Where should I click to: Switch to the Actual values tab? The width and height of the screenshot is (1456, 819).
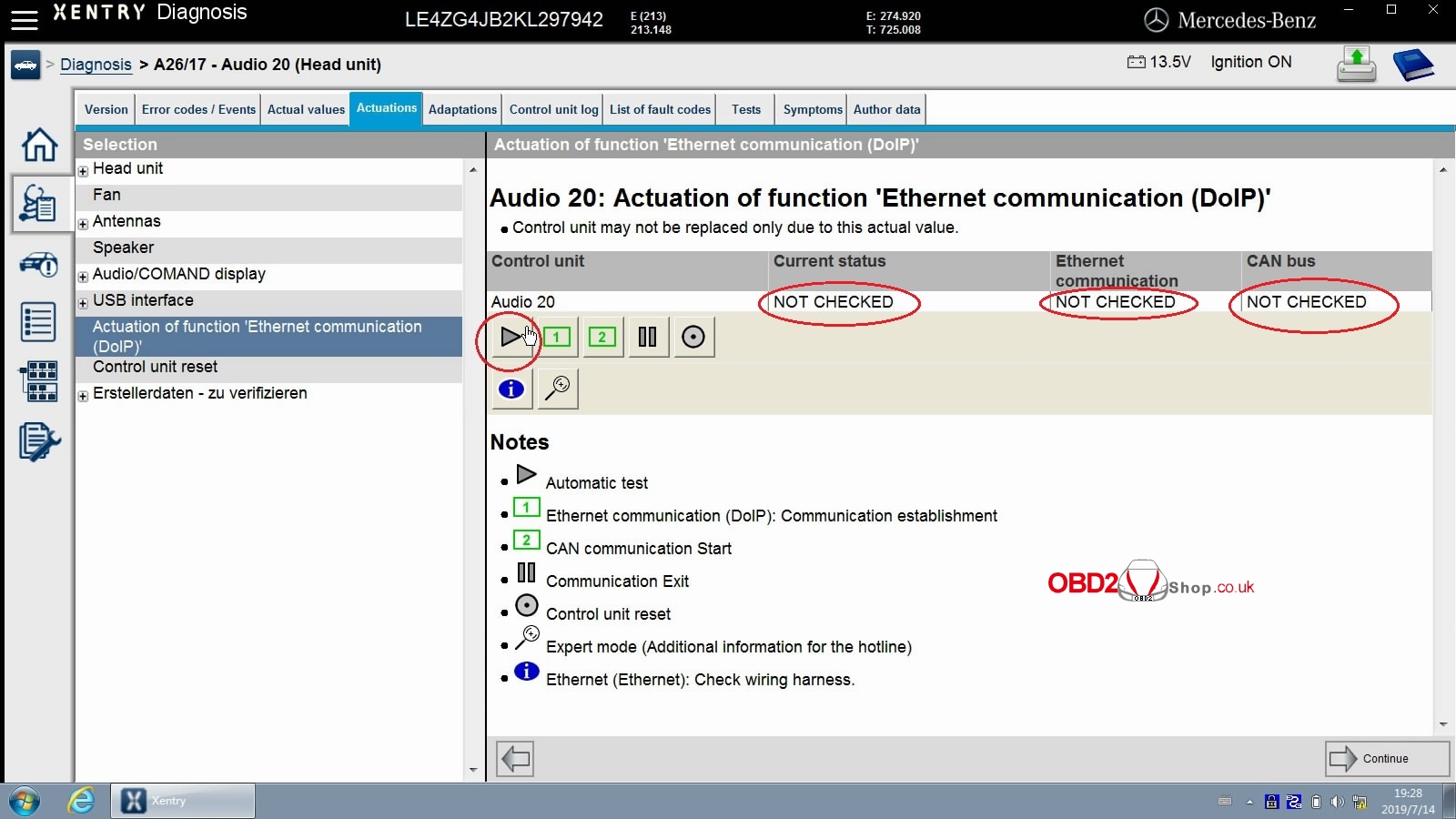tap(306, 109)
